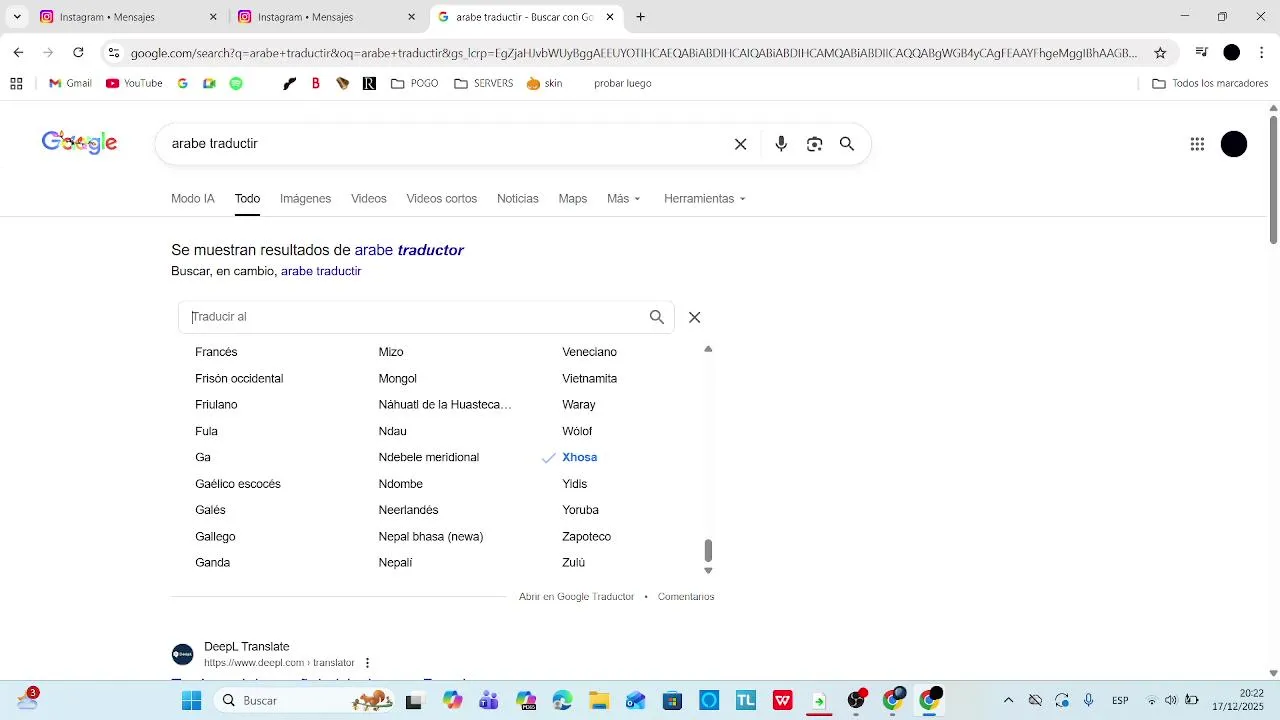Open the Spotify bookmark icon
This screenshot has width=1280, height=720.
coord(236,83)
